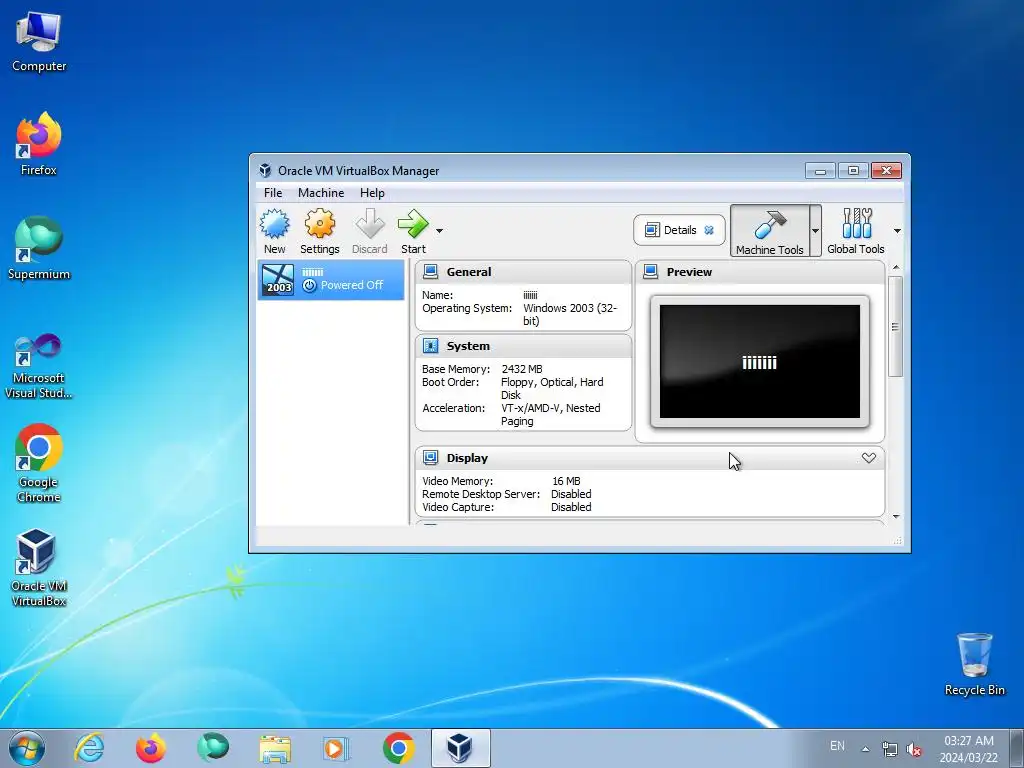
Task: Click the Display section header icon
Action: 430,458
